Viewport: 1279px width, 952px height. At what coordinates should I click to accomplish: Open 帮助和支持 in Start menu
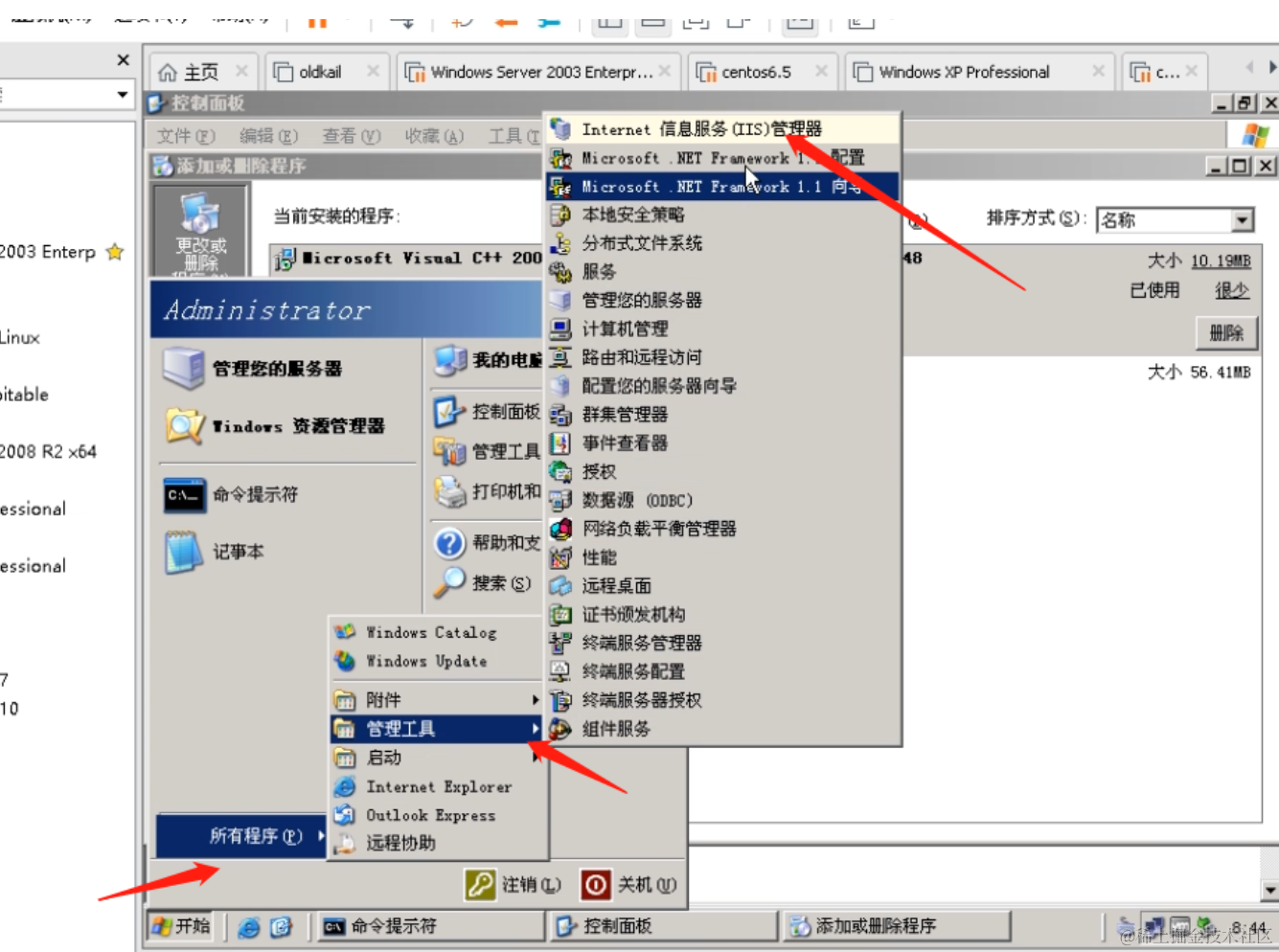[x=487, y=543]
